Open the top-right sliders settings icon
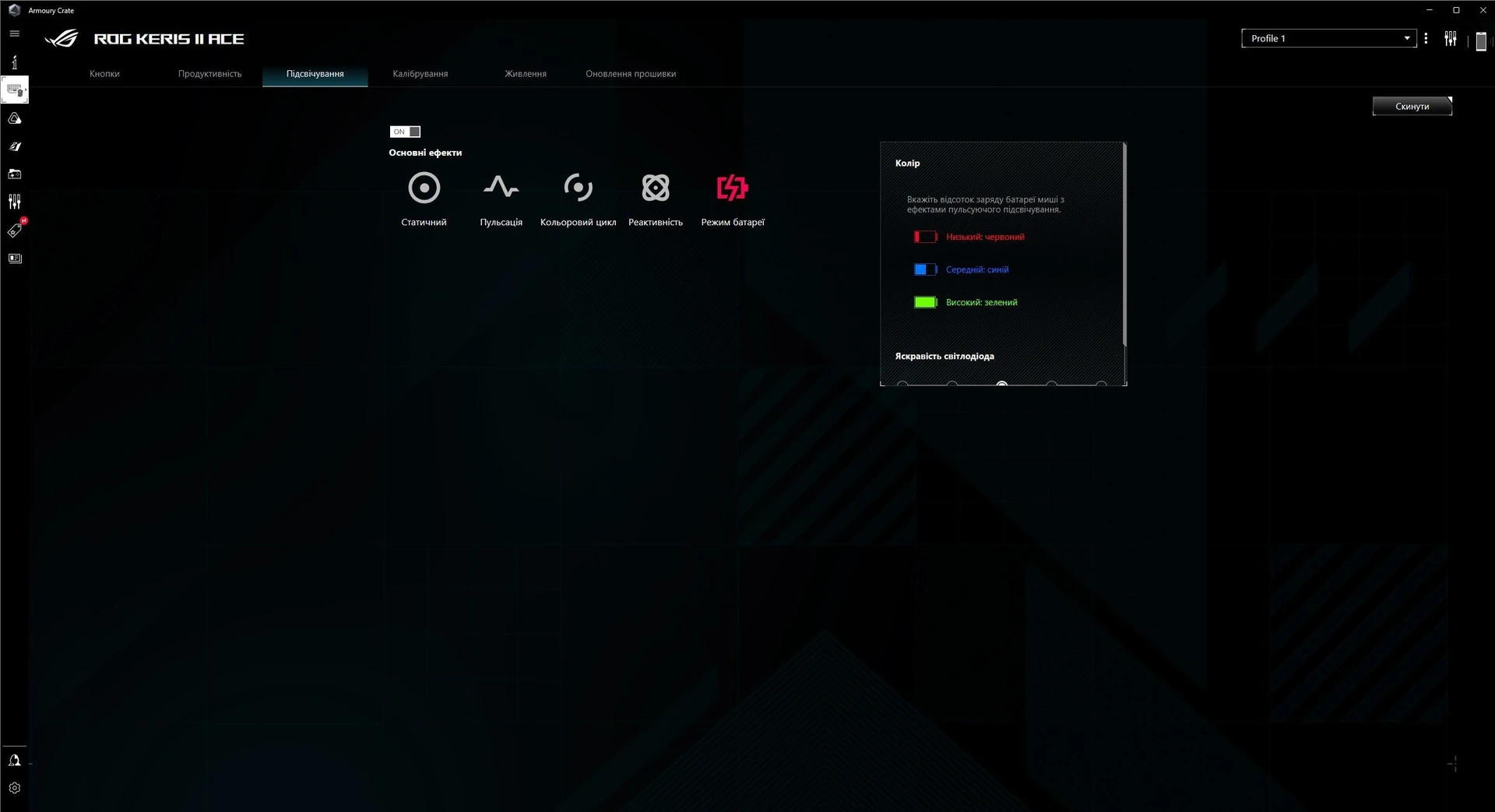Screen dimensions: 1495x812 pos(1450,38)
